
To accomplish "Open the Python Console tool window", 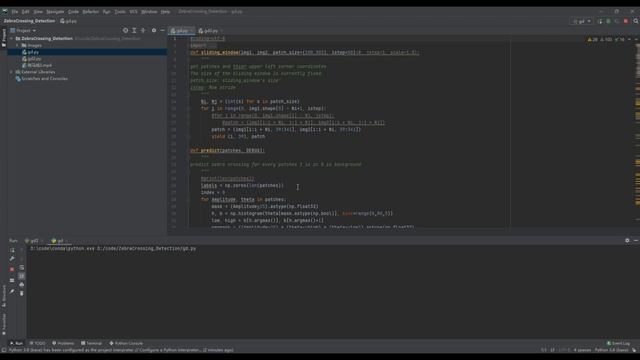I will (x=126, y=343).
